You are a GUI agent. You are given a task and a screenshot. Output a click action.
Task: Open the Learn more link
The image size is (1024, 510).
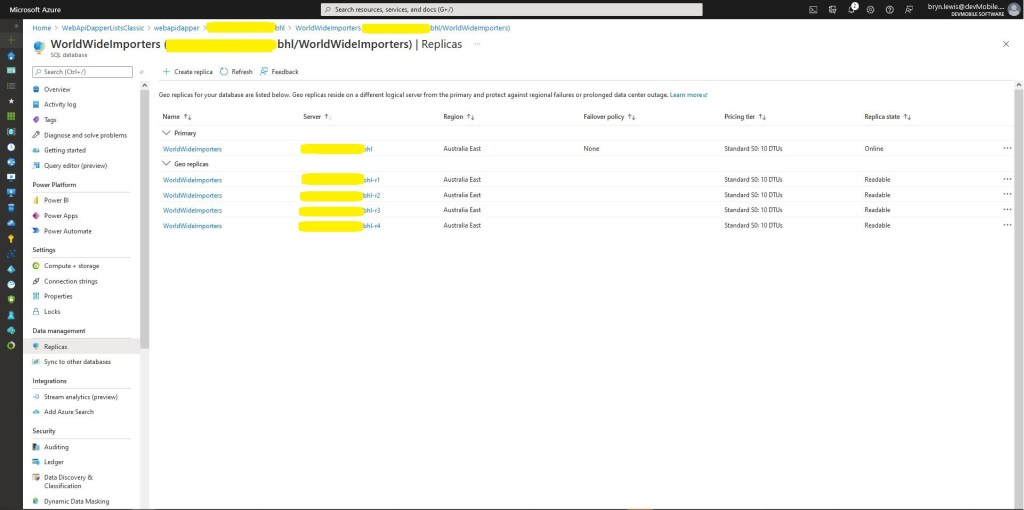coord(688,95)
